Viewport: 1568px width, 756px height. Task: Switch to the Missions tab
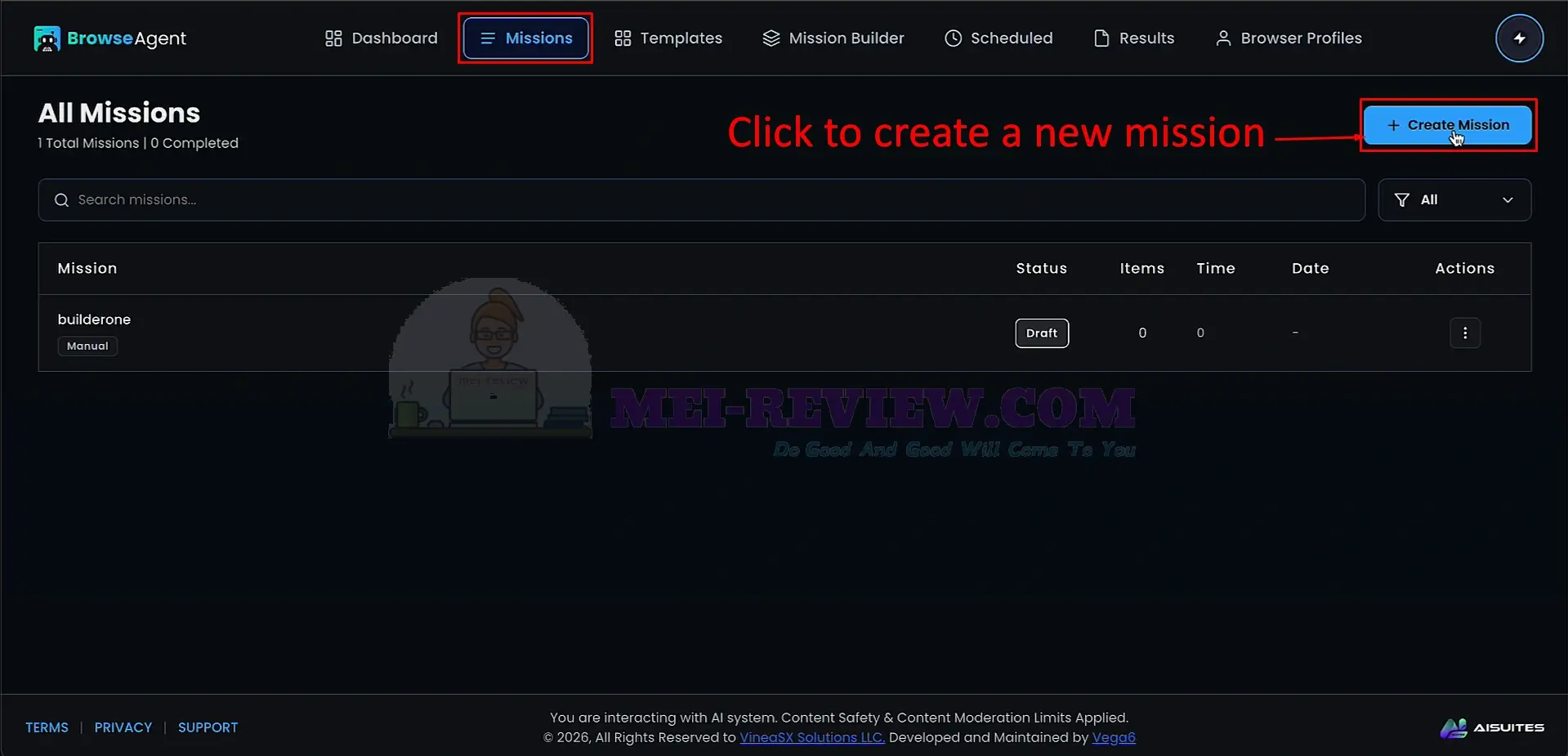click(525, 38)
